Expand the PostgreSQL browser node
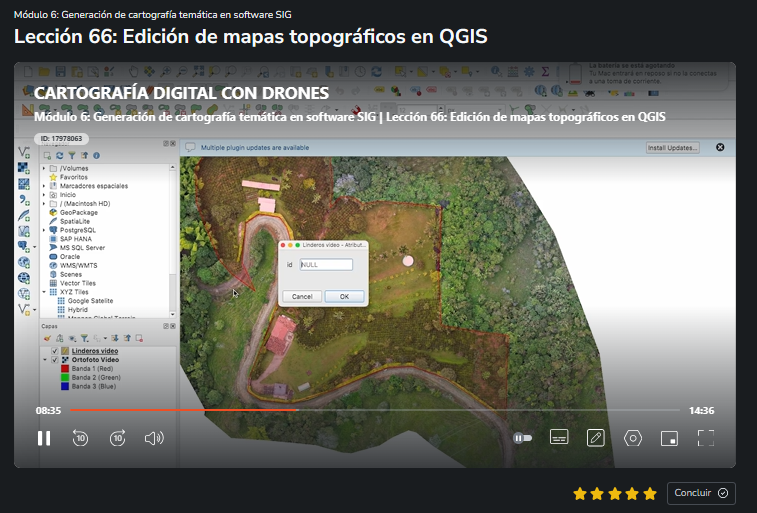Viewport: 757px width, 513px height. tap(44, 230)
